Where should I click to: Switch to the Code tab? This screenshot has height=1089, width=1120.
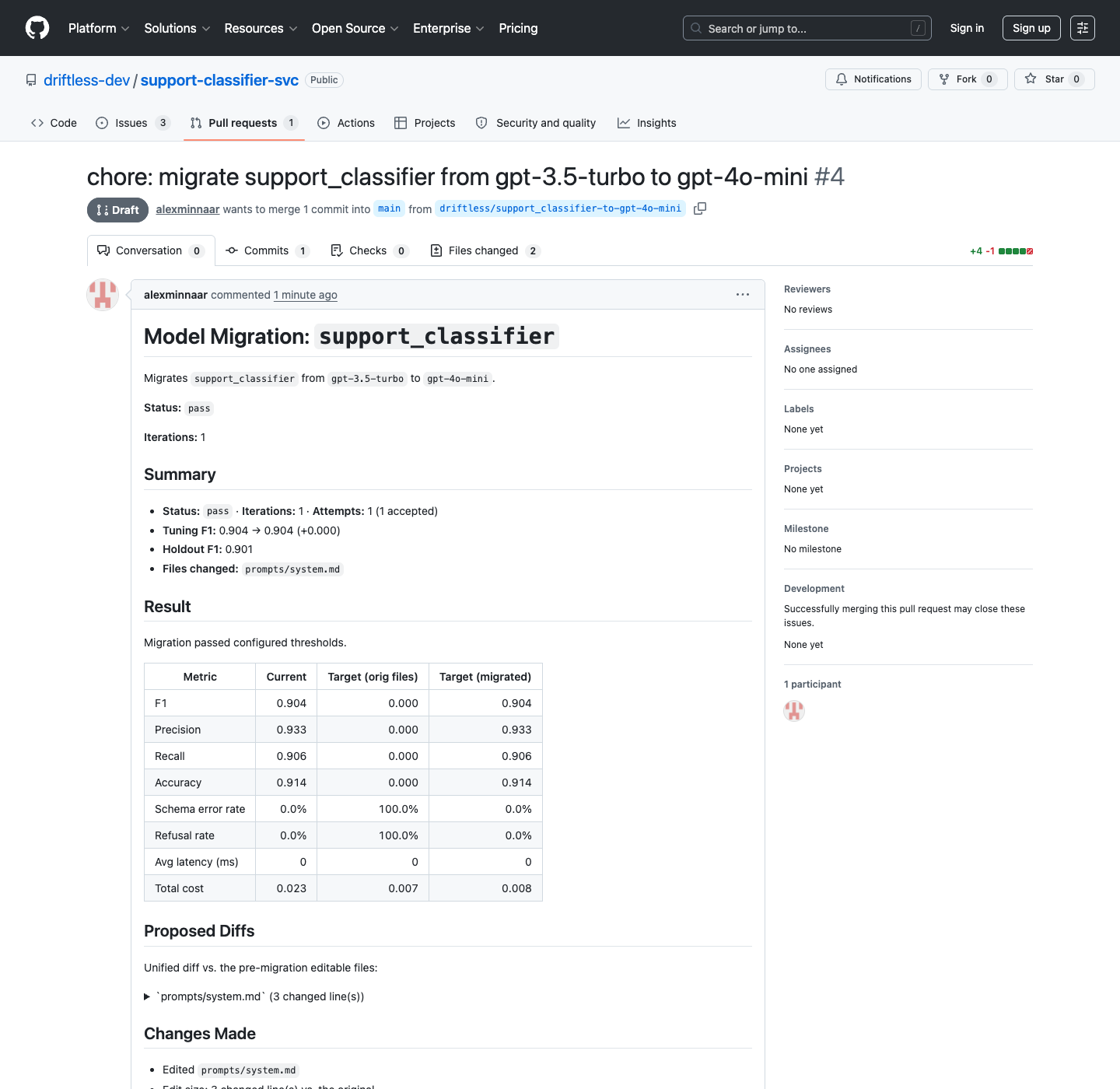(x=54, y=123)
